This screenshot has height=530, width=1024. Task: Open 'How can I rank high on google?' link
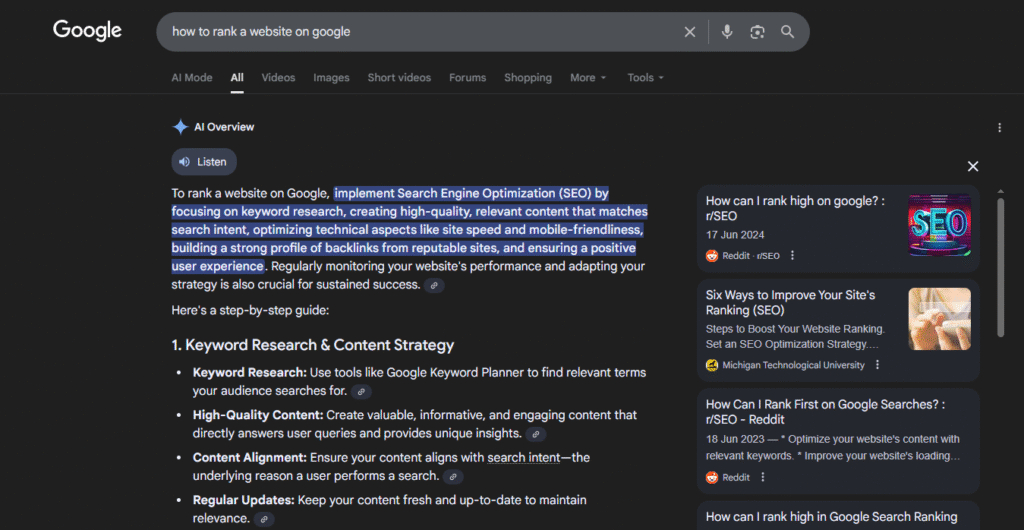795,209
